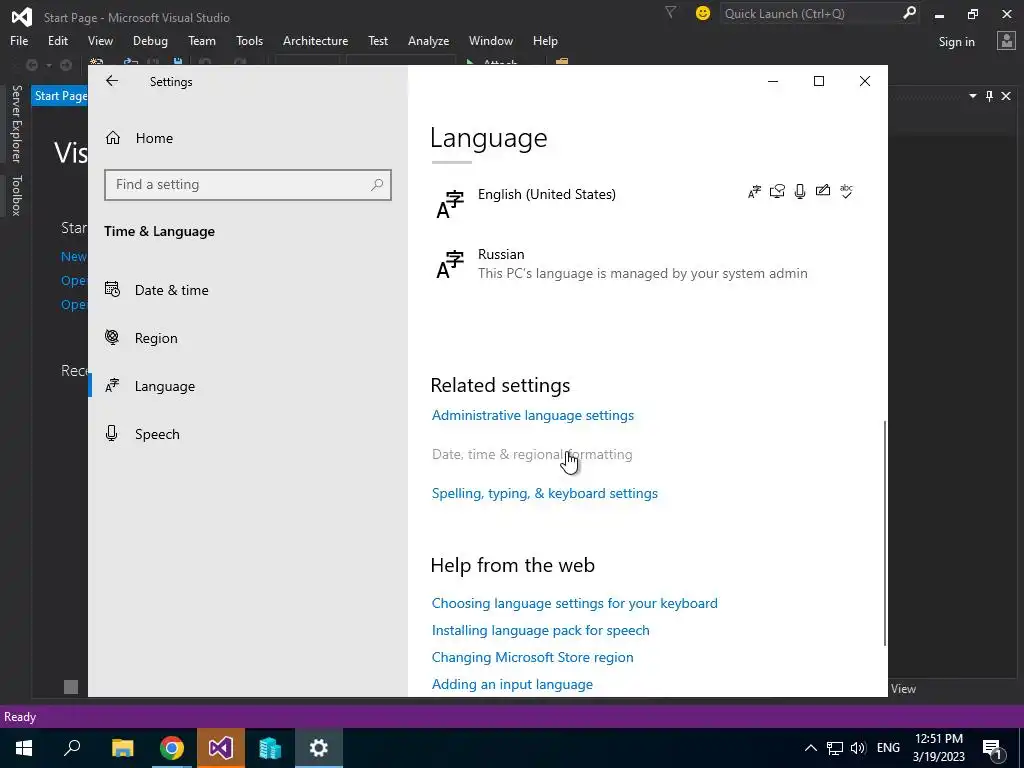Open the Analyze menu

coord(428,40)
